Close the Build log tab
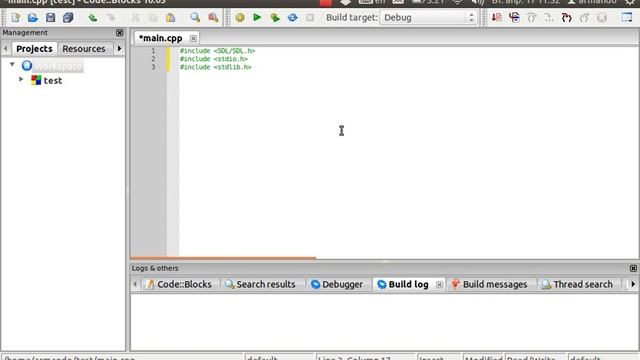This screenshot has height=360, width=640. [x=439, y=285]
